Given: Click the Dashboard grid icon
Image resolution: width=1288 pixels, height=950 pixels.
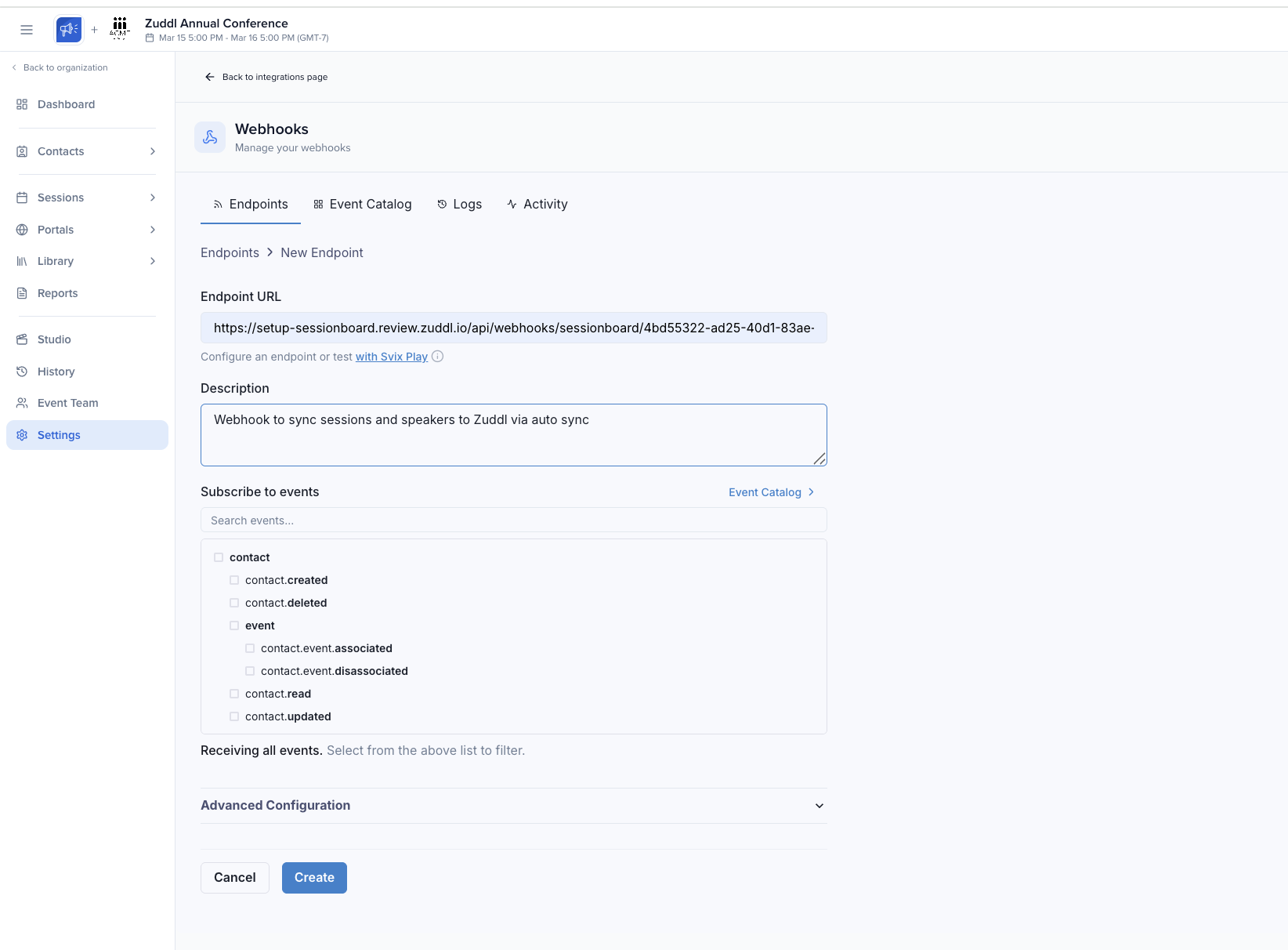Looking at the screenshot, I should (22, 104).
